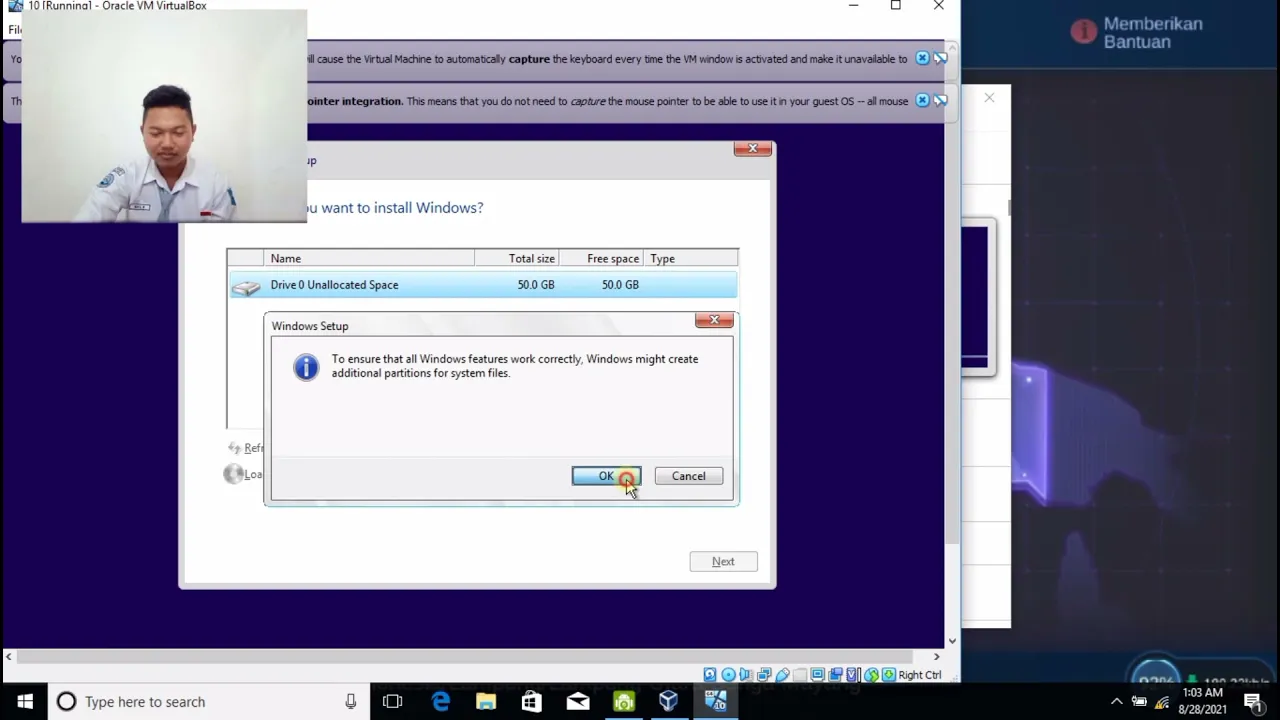
Task: Click the horizontal scrollbar right arrow
Action: pyautogui.click(x=936, y=657)
